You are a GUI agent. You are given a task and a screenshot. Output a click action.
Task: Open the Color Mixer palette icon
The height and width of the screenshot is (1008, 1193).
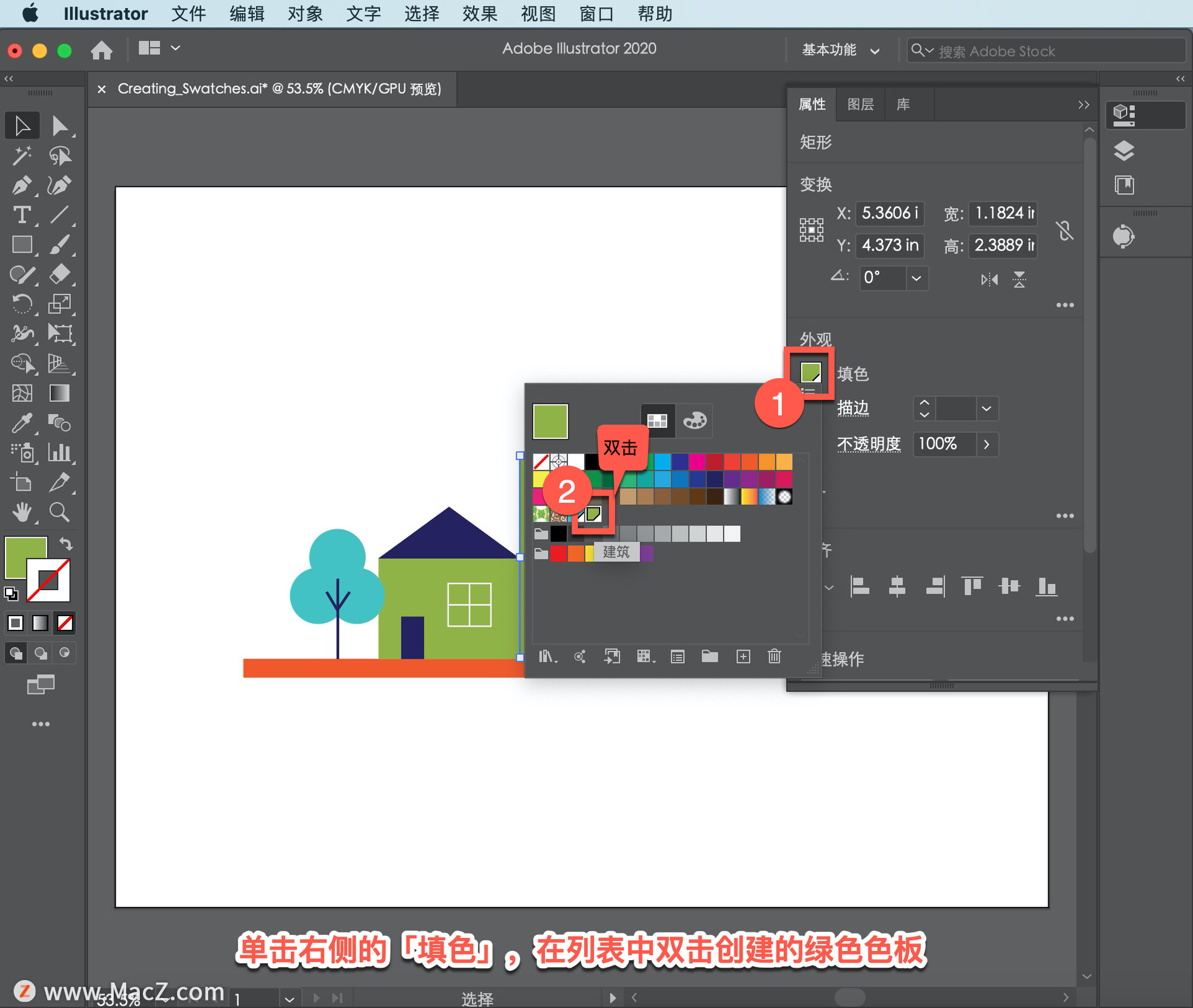click(x=695, y=420)
